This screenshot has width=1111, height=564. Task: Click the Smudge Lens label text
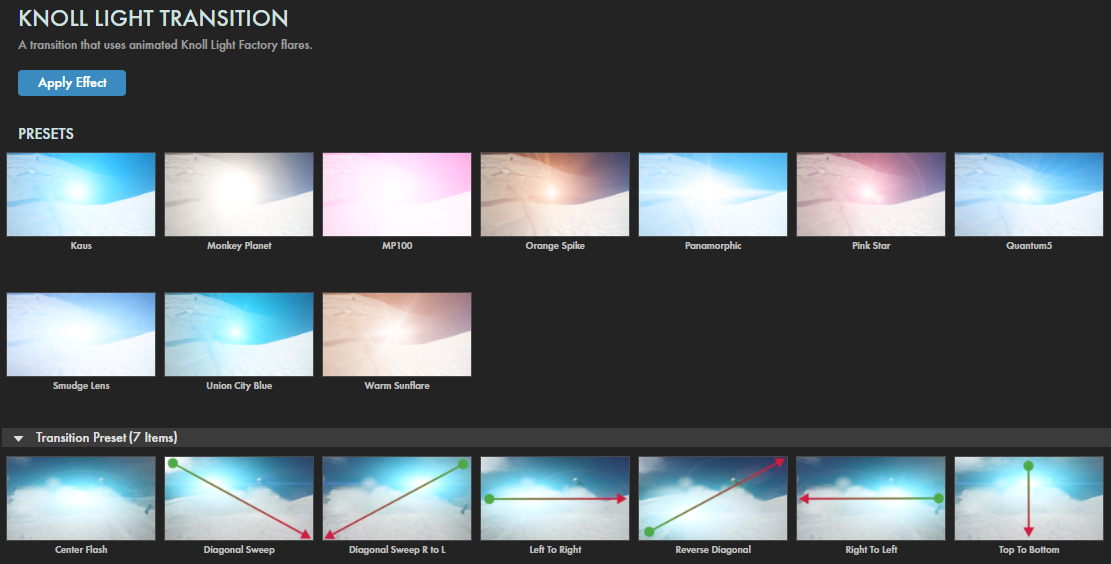click(x=81, y=386)
